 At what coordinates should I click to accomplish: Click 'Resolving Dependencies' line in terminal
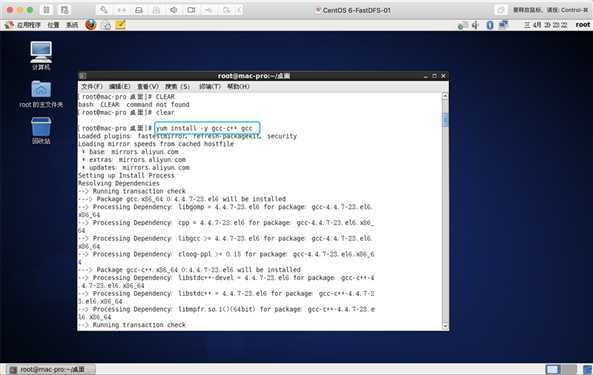[119, 183]
